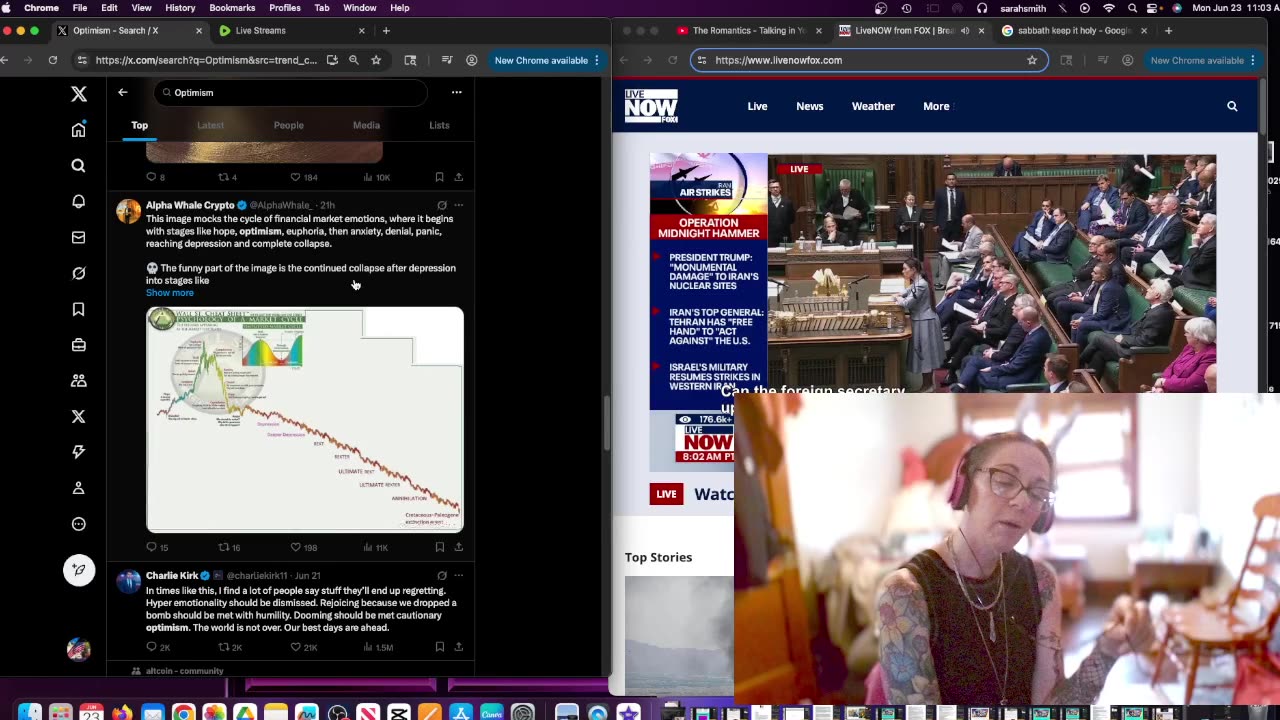Click New Chrome available button in left window
The image size is (1280, 720).
click(x=546, y=60)
